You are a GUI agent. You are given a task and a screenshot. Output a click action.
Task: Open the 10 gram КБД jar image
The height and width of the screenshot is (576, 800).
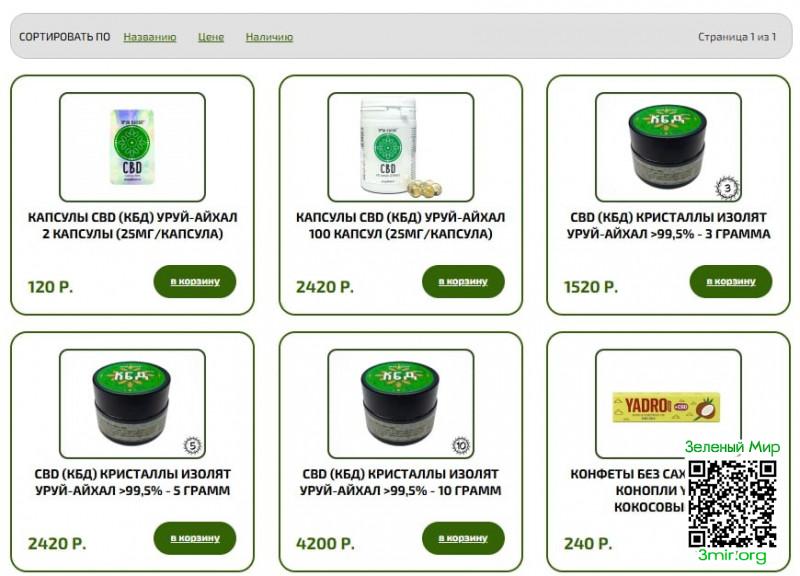point(401,404)
